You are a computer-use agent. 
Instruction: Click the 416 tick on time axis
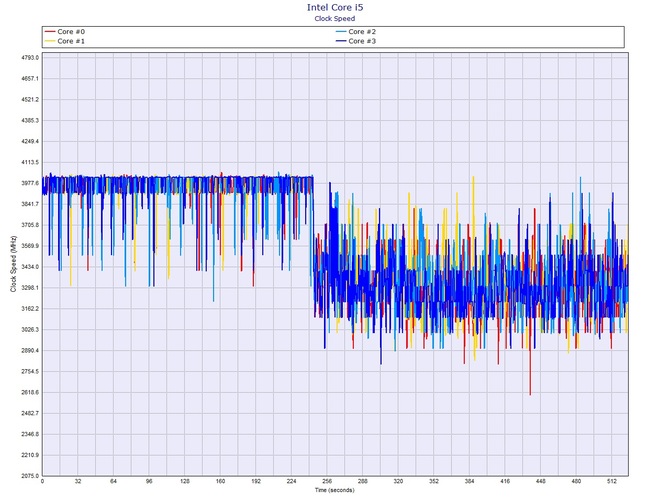tap(505, 481)
